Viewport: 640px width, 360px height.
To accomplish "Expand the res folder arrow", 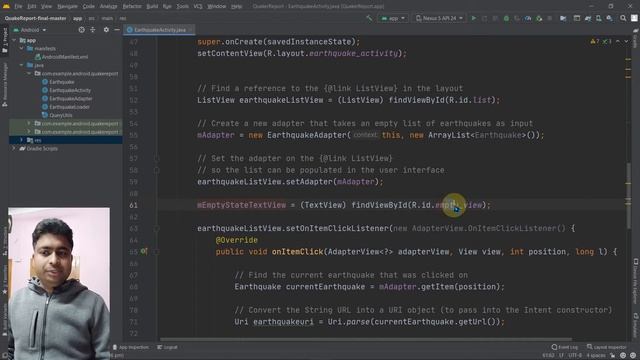I will coord(22,140).
